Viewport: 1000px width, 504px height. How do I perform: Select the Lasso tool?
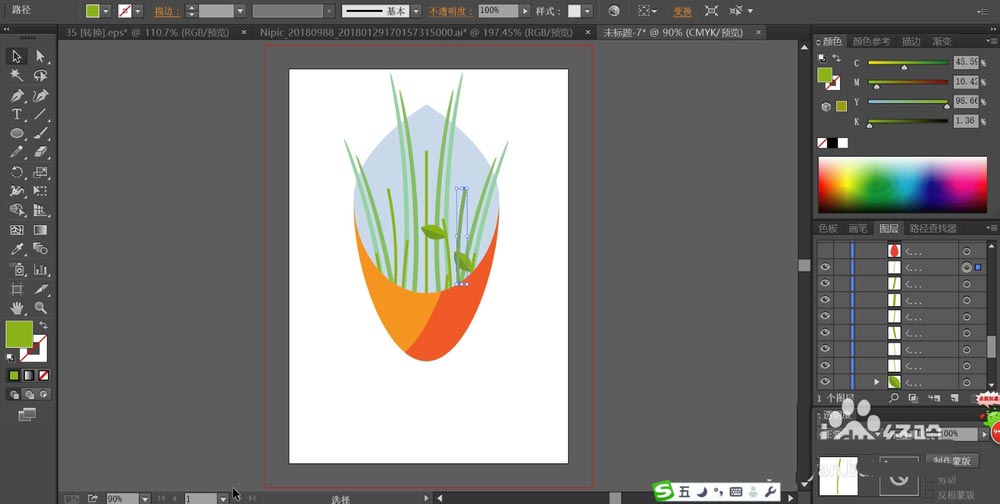coord(40,76)
